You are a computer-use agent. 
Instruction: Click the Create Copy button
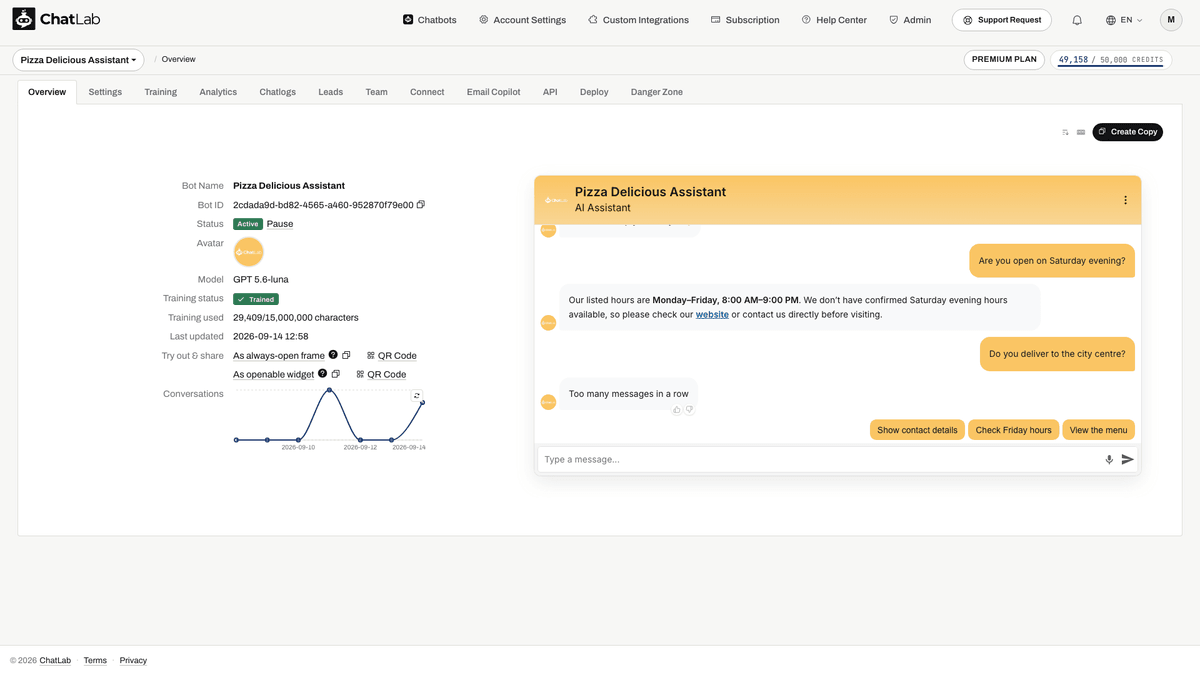click(x=1127, y=132)
